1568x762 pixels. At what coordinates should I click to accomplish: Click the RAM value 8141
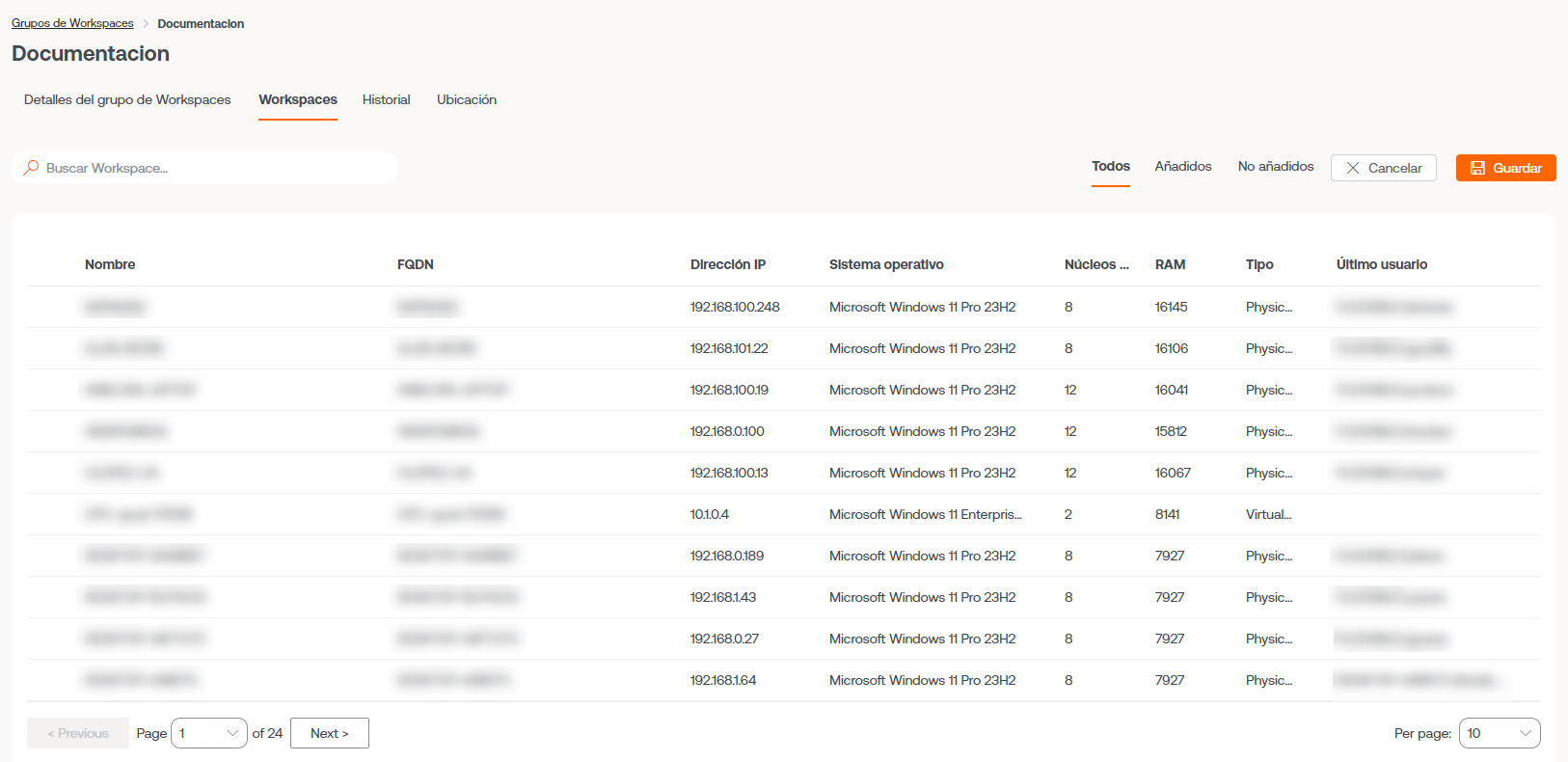pos(1168,514)
